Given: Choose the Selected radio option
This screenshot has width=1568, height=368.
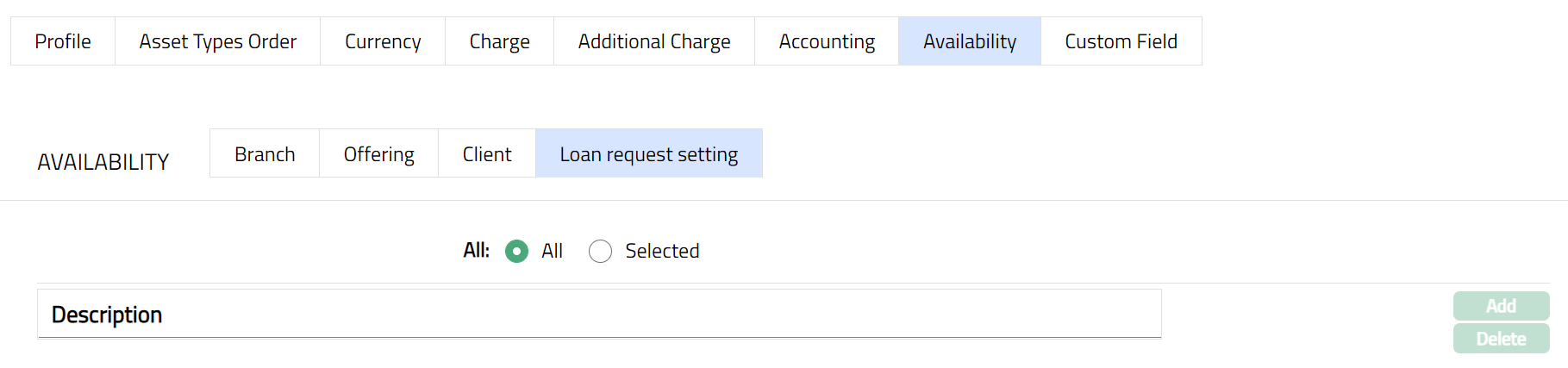Looking at the screenshot, I should tap(600, 252).
